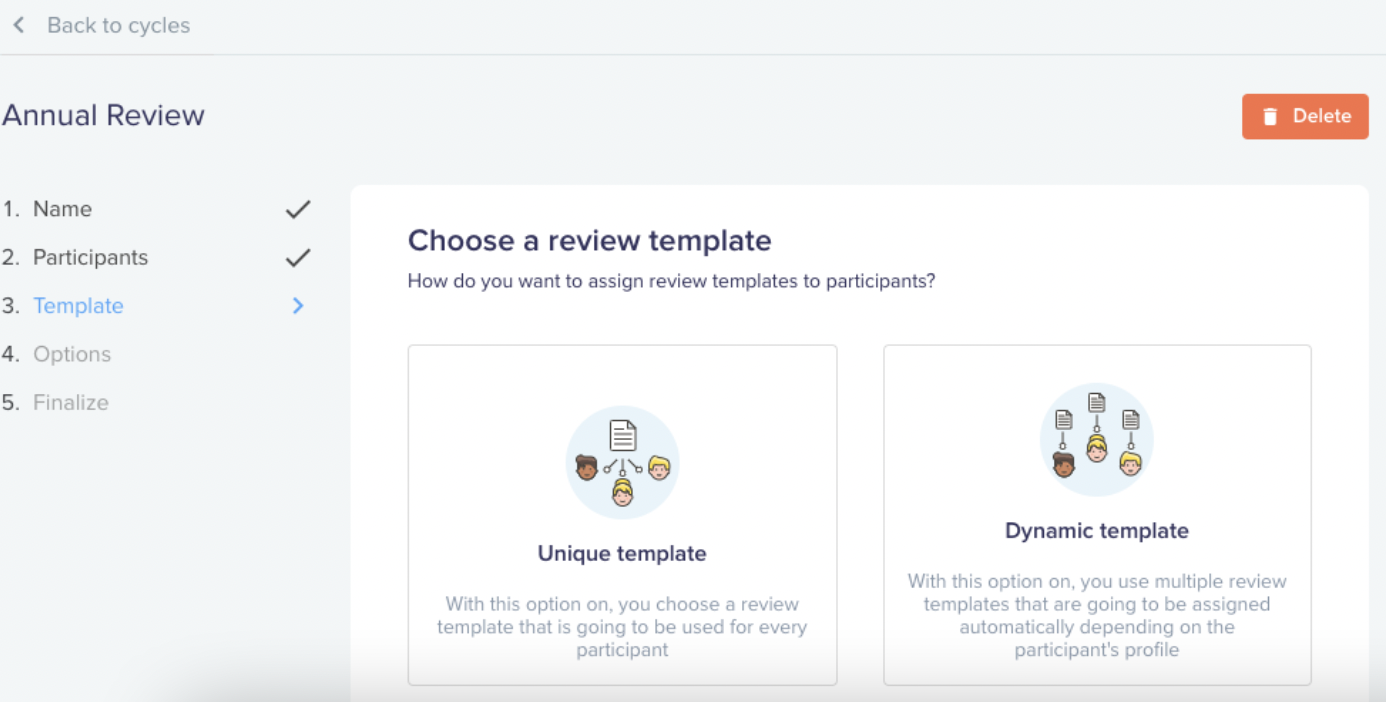The image size is (1386, 702).
Task: Open the Options step
Action: pos(72,354)
